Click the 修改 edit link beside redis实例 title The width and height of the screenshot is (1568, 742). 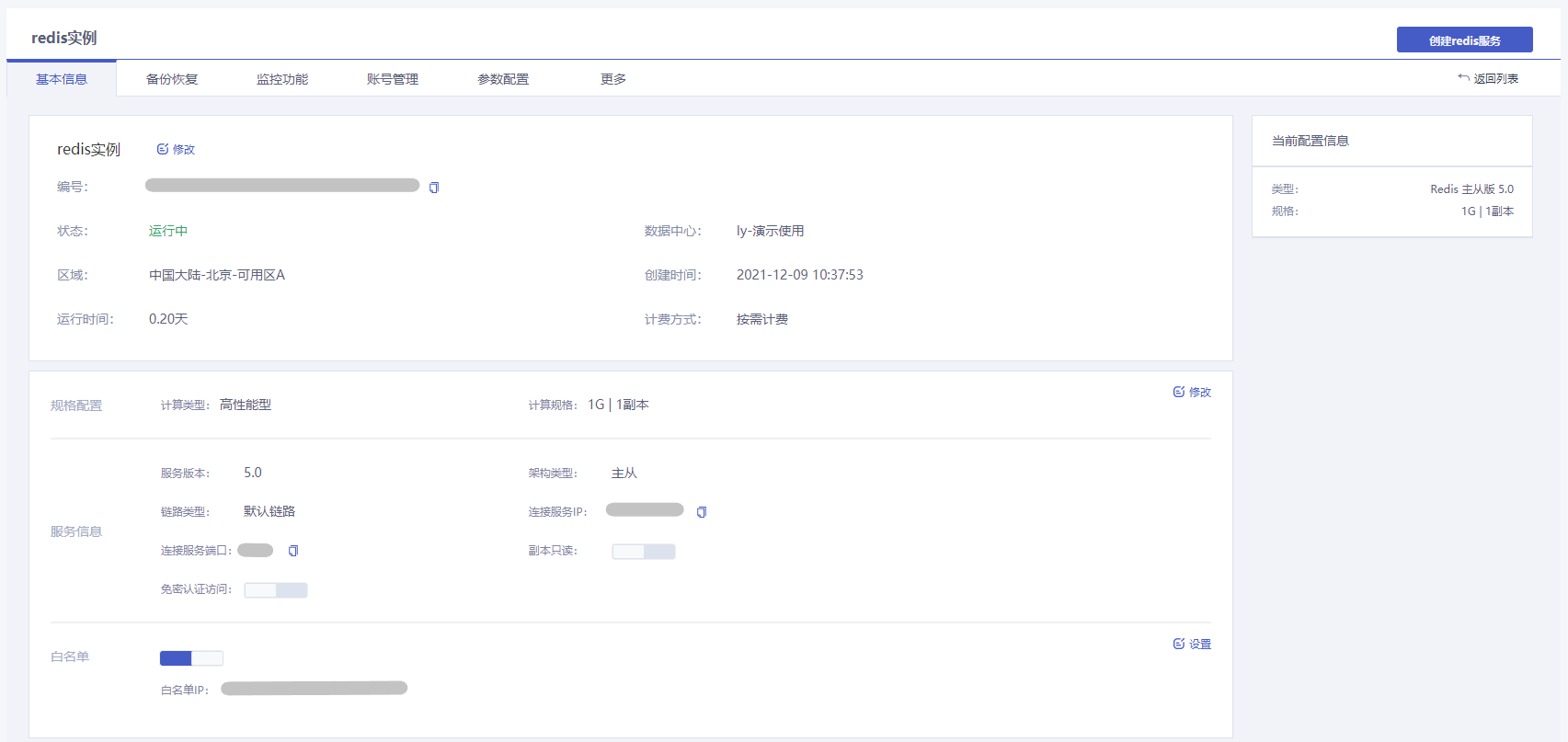176,149
